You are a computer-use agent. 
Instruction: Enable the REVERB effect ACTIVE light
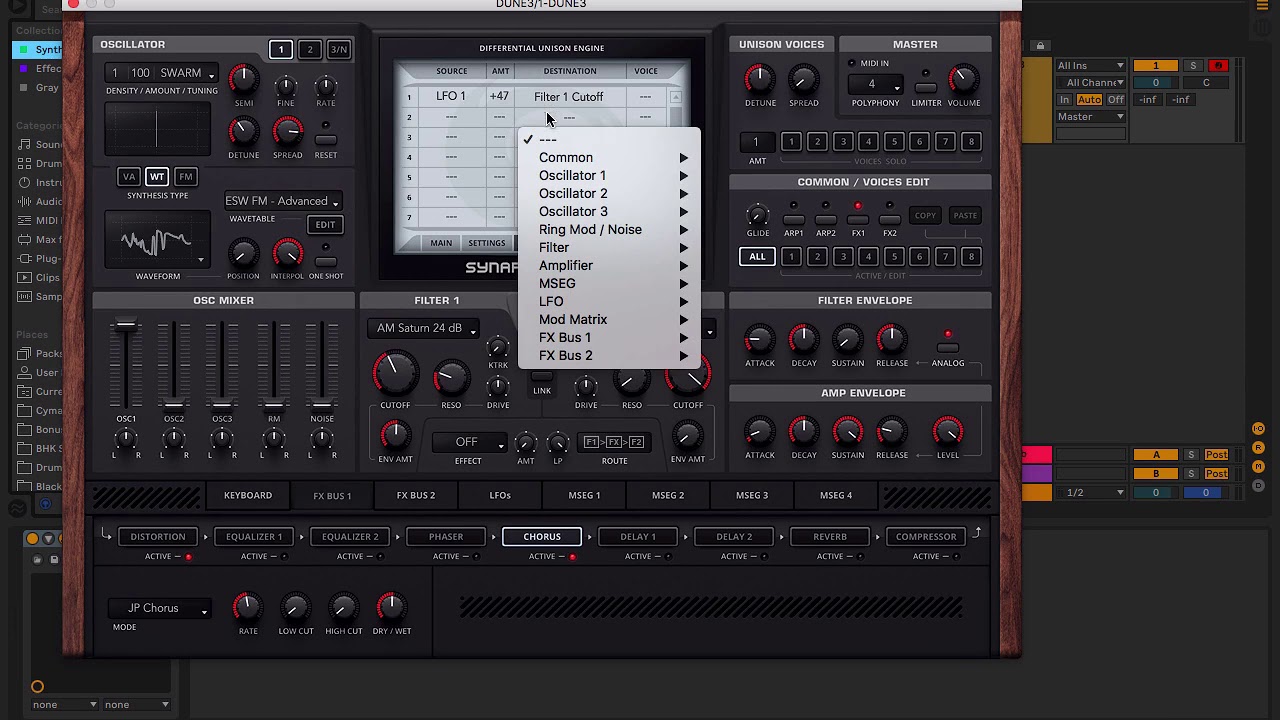[860, 557]
